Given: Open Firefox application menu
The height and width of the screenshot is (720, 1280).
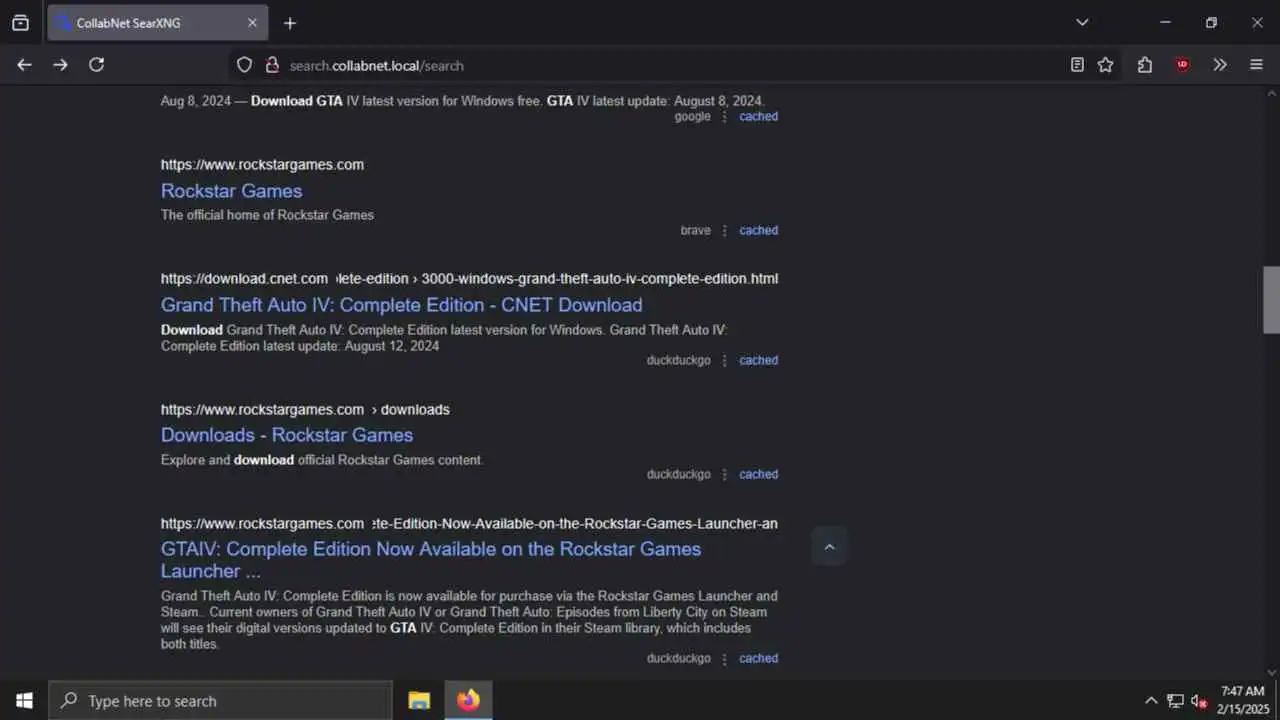Looking at the screenshot, I should [x=1257, y=65].
